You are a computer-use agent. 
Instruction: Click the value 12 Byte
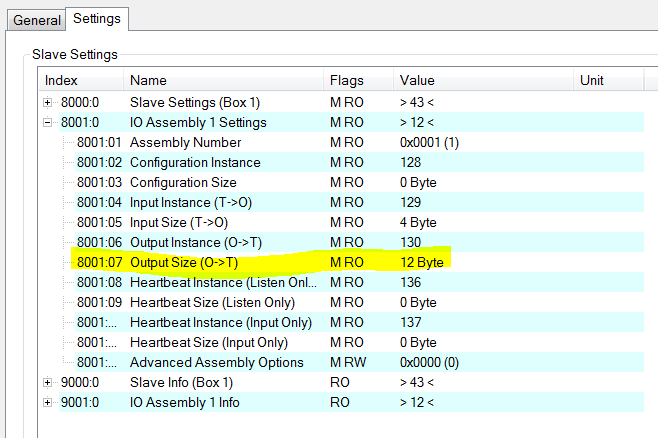pos(422,263)
